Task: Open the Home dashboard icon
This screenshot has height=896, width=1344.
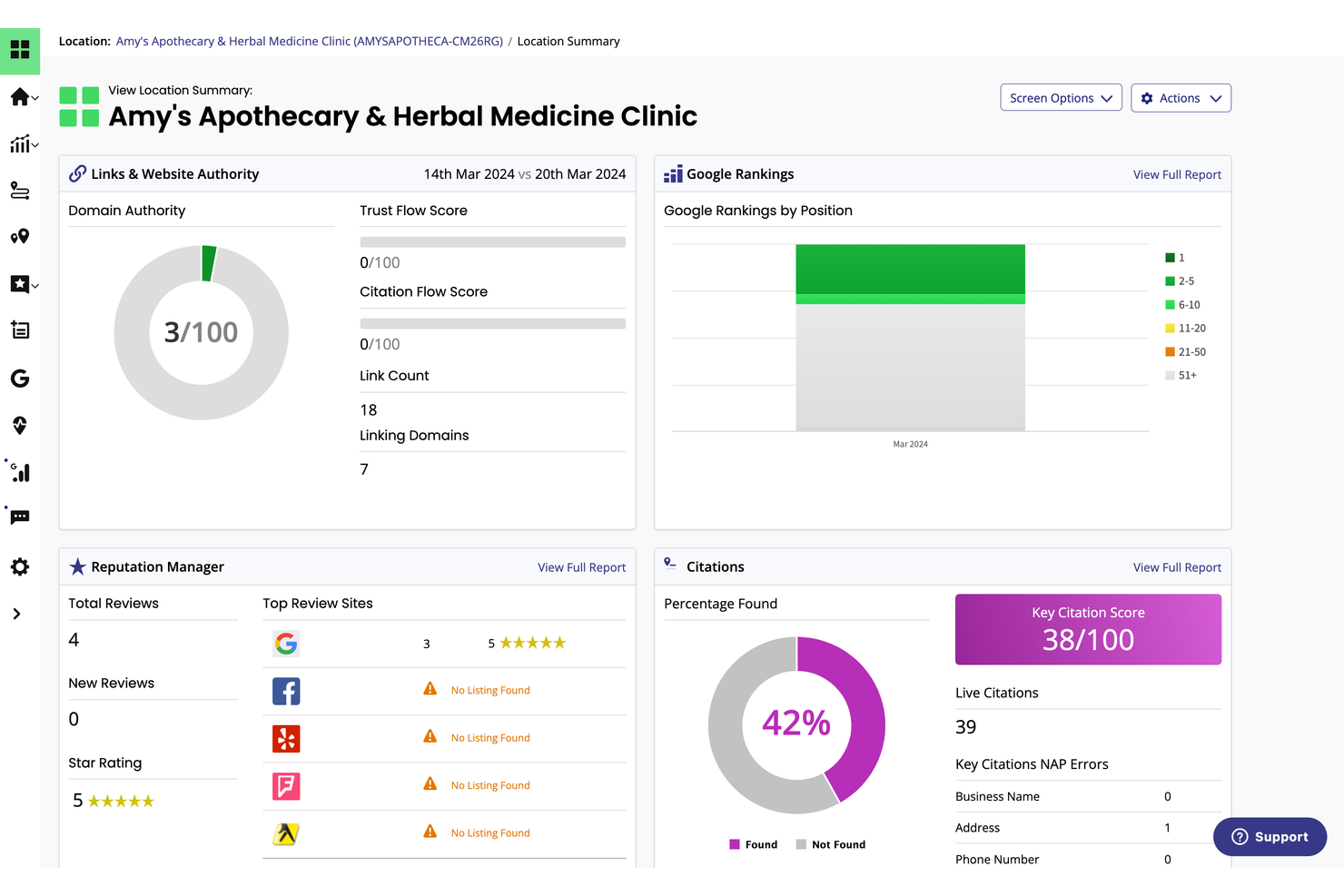Action: [20, 97]
